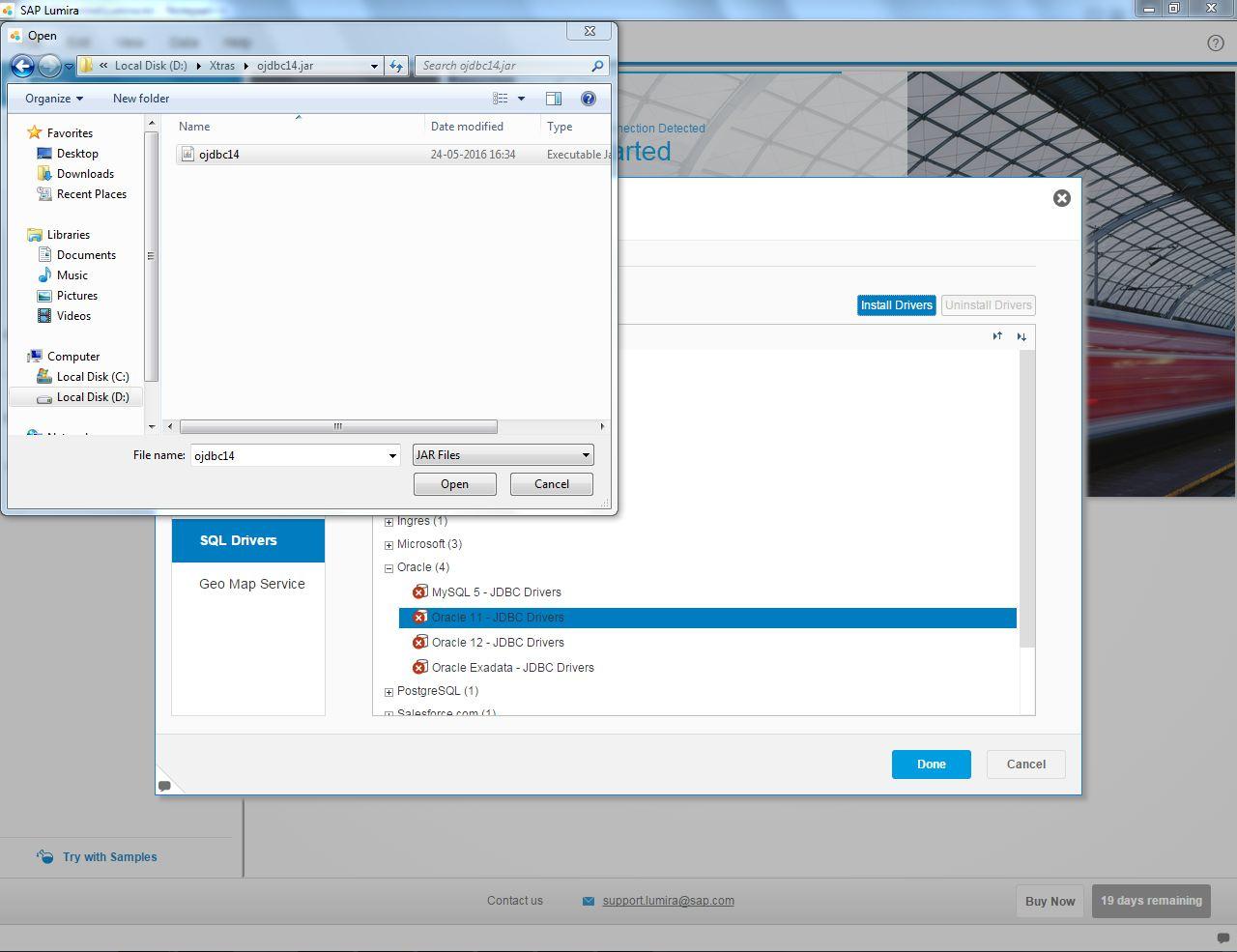The height and width of the screenshot is (952, 1237).
Task: Open the address path history dropdown
Action: coord(374,66)
